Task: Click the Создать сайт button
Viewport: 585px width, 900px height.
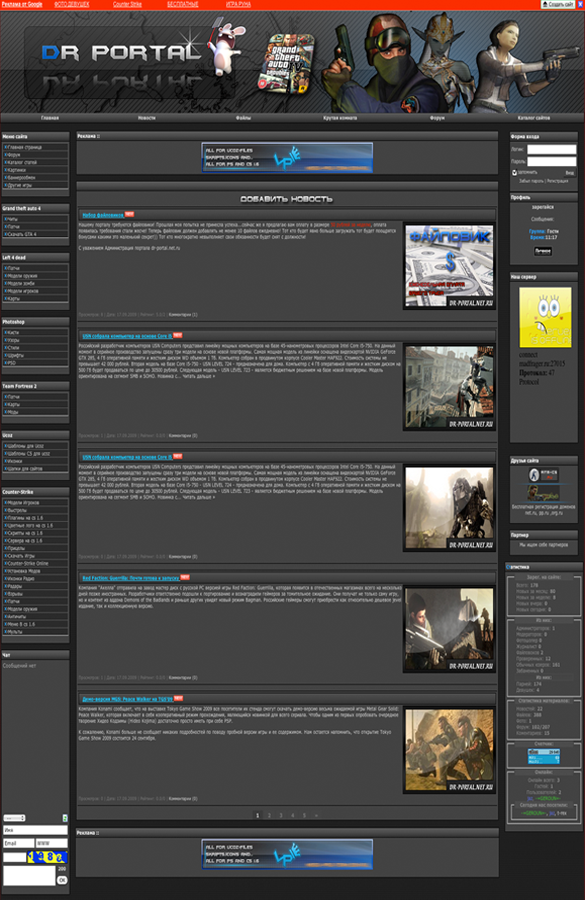Action: pyautogui.click(x=557, y=4)
